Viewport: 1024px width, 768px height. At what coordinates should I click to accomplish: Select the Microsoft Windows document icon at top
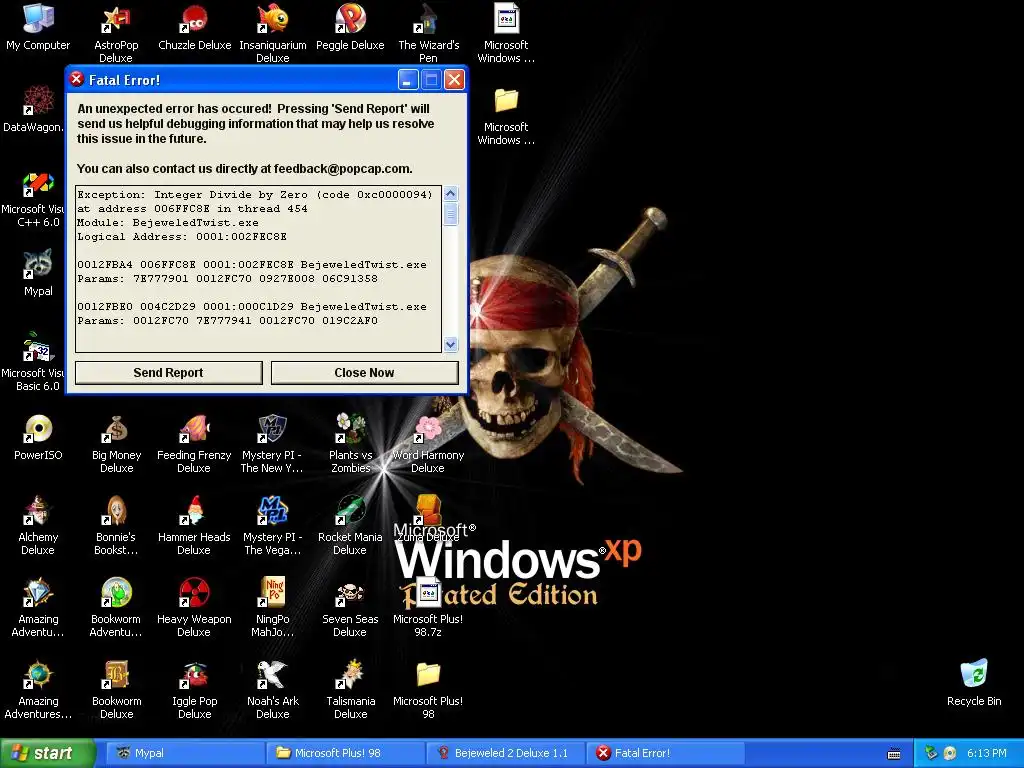[506, 18]
